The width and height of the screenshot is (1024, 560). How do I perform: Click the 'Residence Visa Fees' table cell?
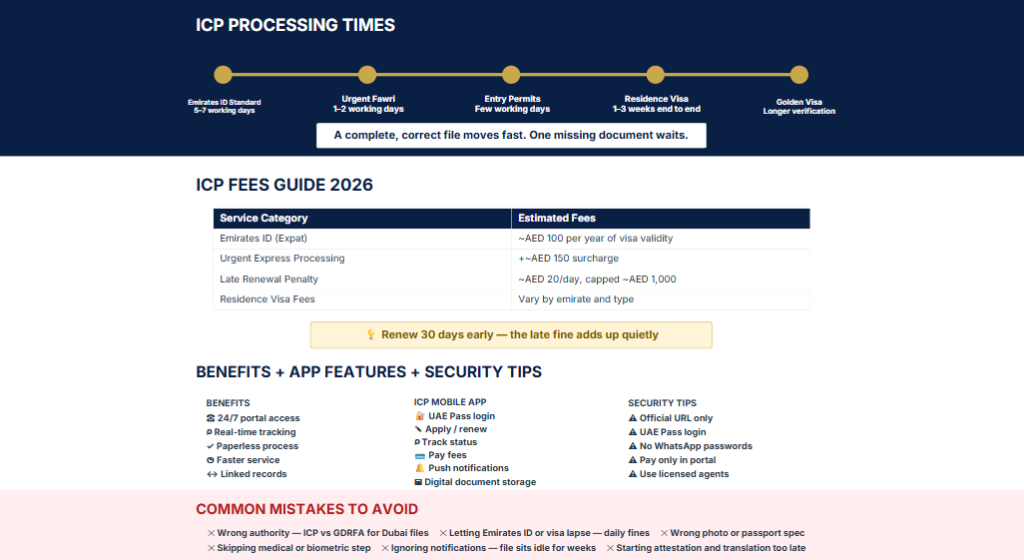click(x=362, y=300)
